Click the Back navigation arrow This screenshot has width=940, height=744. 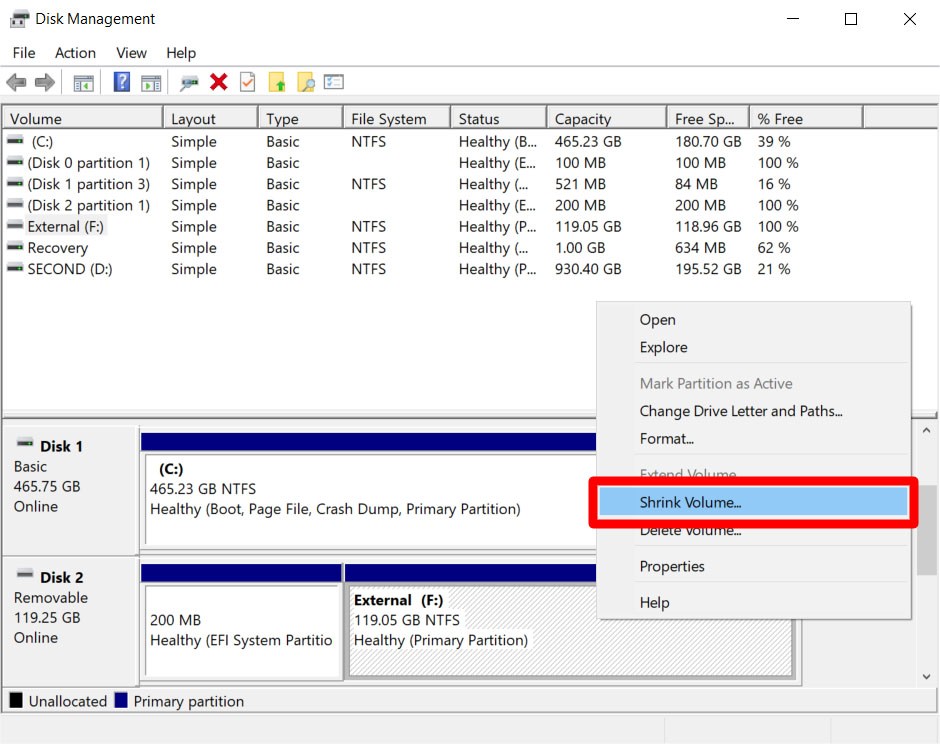point(16,81)
